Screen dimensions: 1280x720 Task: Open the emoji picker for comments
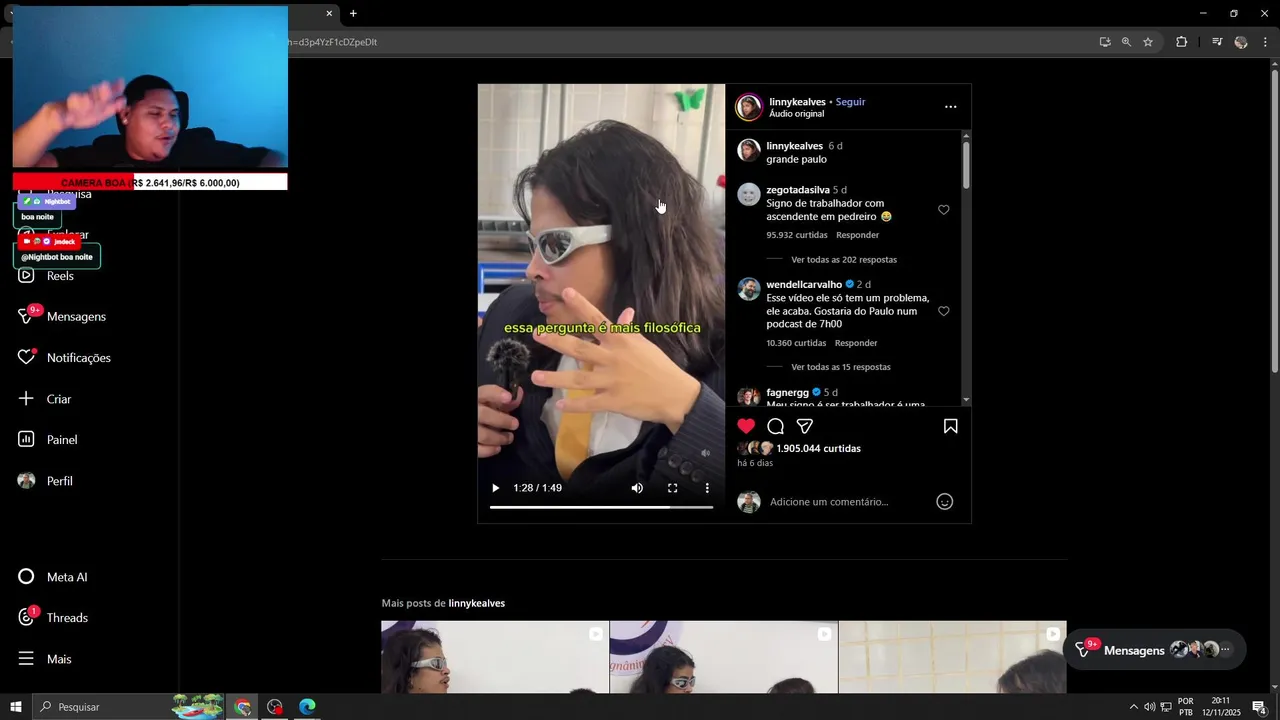(x=944, y=502)
